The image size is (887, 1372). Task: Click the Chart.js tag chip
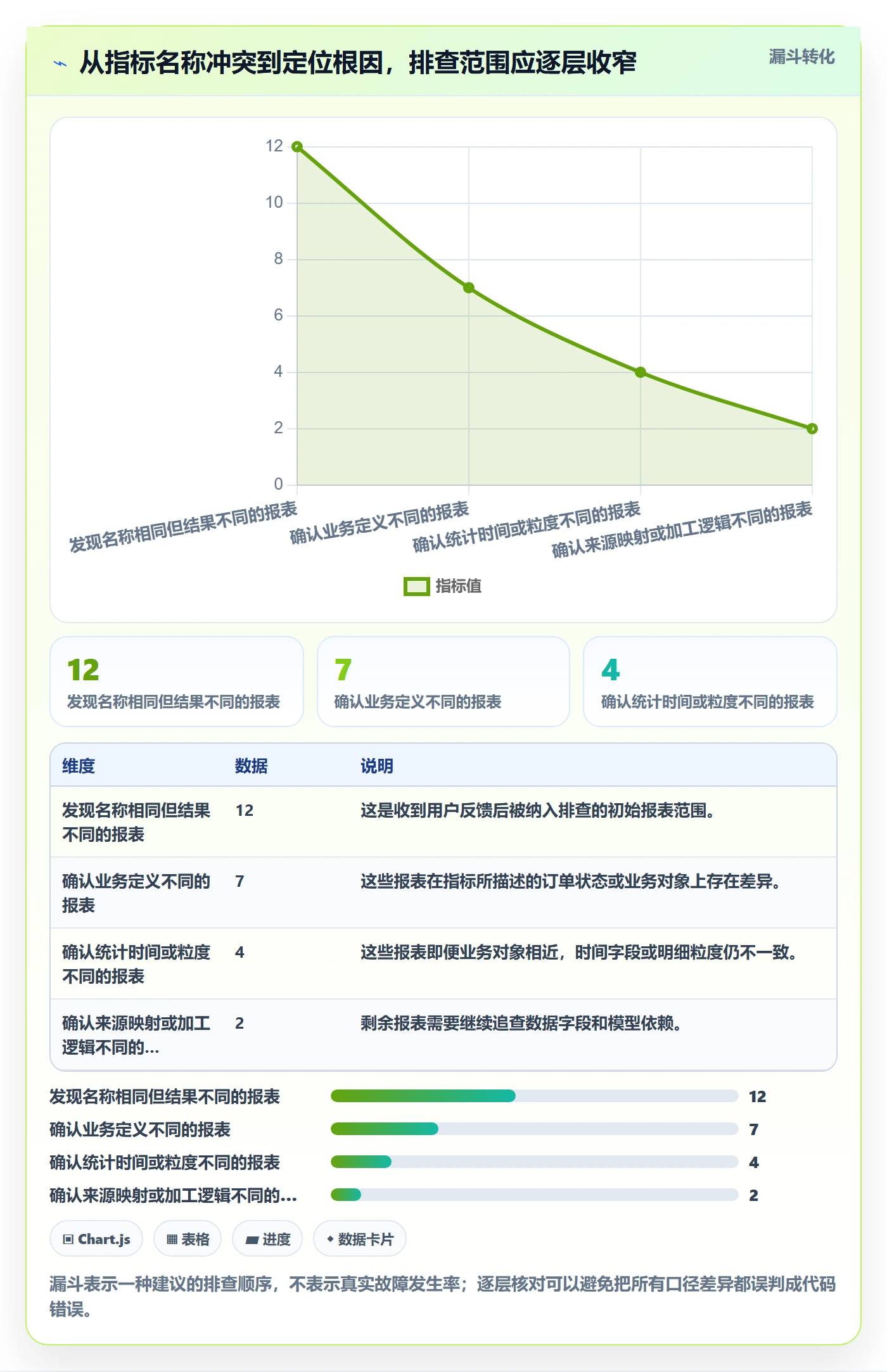coord(96,1238)
